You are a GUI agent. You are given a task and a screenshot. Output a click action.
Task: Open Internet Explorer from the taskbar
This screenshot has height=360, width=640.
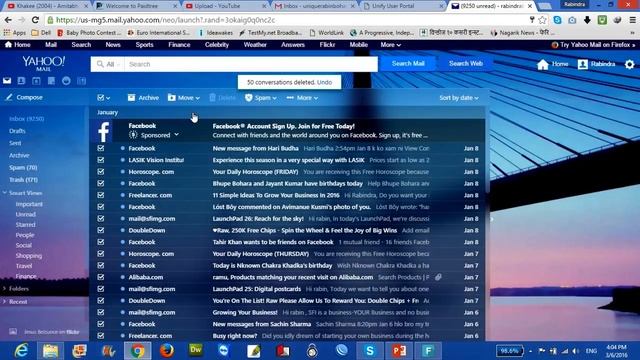tap(21, 351)
